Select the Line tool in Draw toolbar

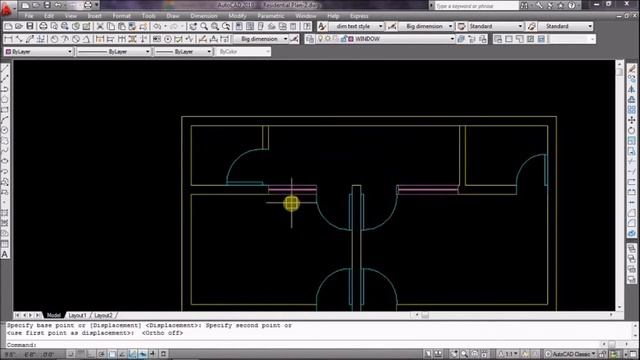tap(5, 68)
